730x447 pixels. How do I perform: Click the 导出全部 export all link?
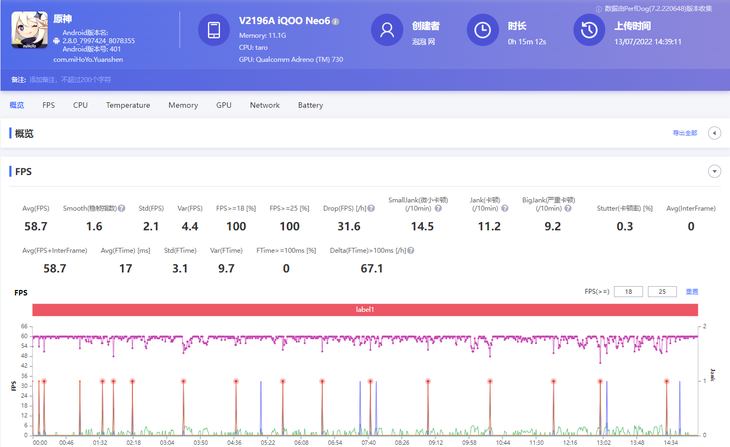coord(685,133)
